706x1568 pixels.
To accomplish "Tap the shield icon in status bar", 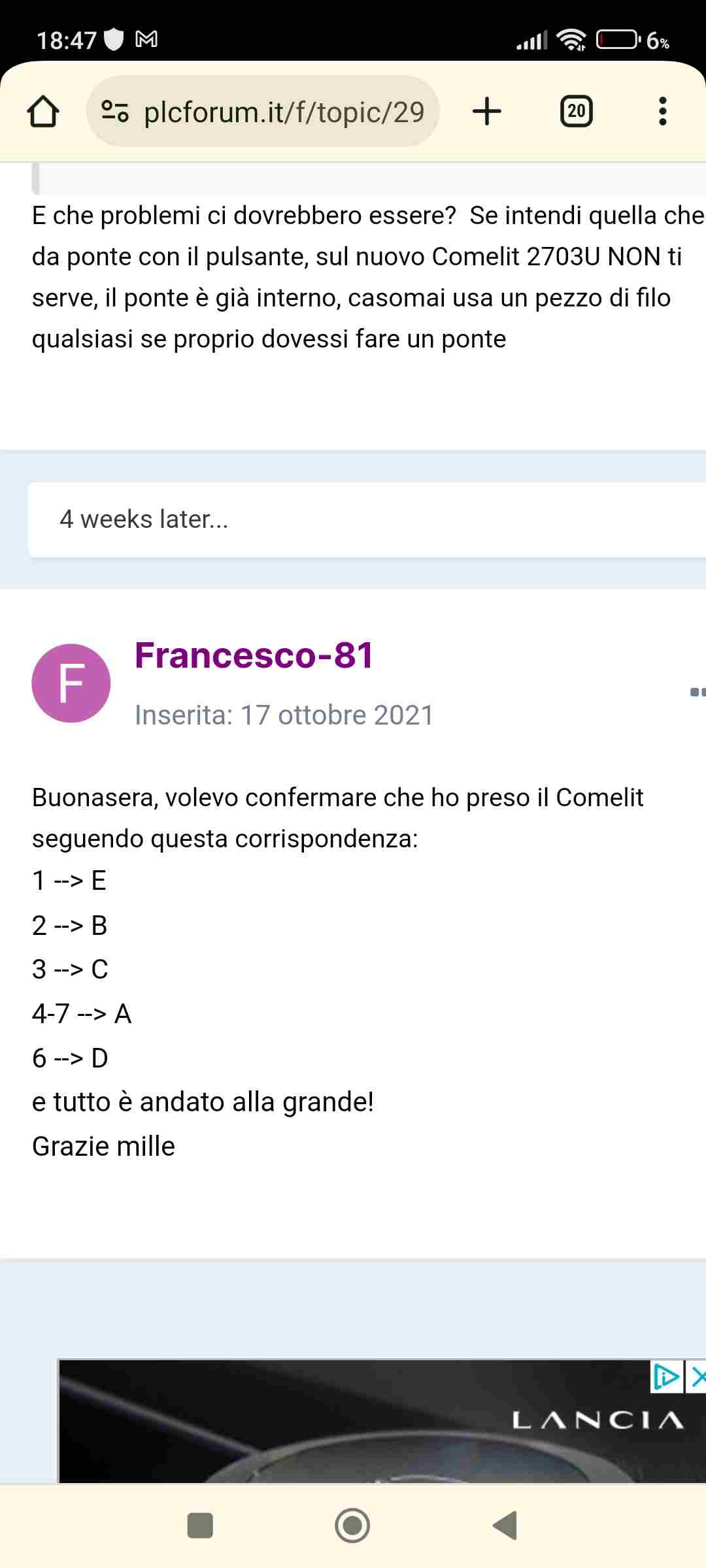I will tap(114, 40).
